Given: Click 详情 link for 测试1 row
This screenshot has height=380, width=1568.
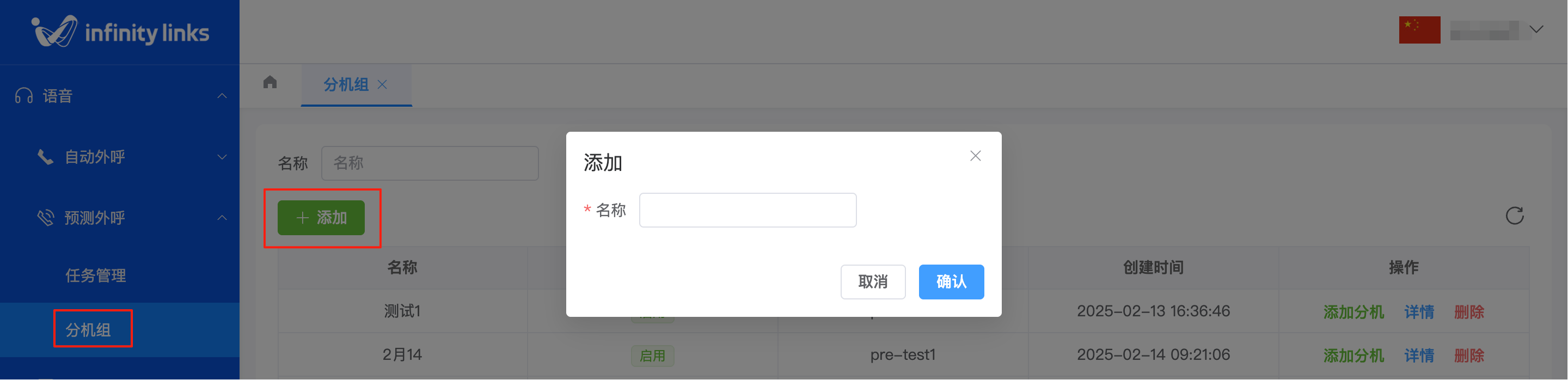Looking at the screenshot, I should point(1419,312).
